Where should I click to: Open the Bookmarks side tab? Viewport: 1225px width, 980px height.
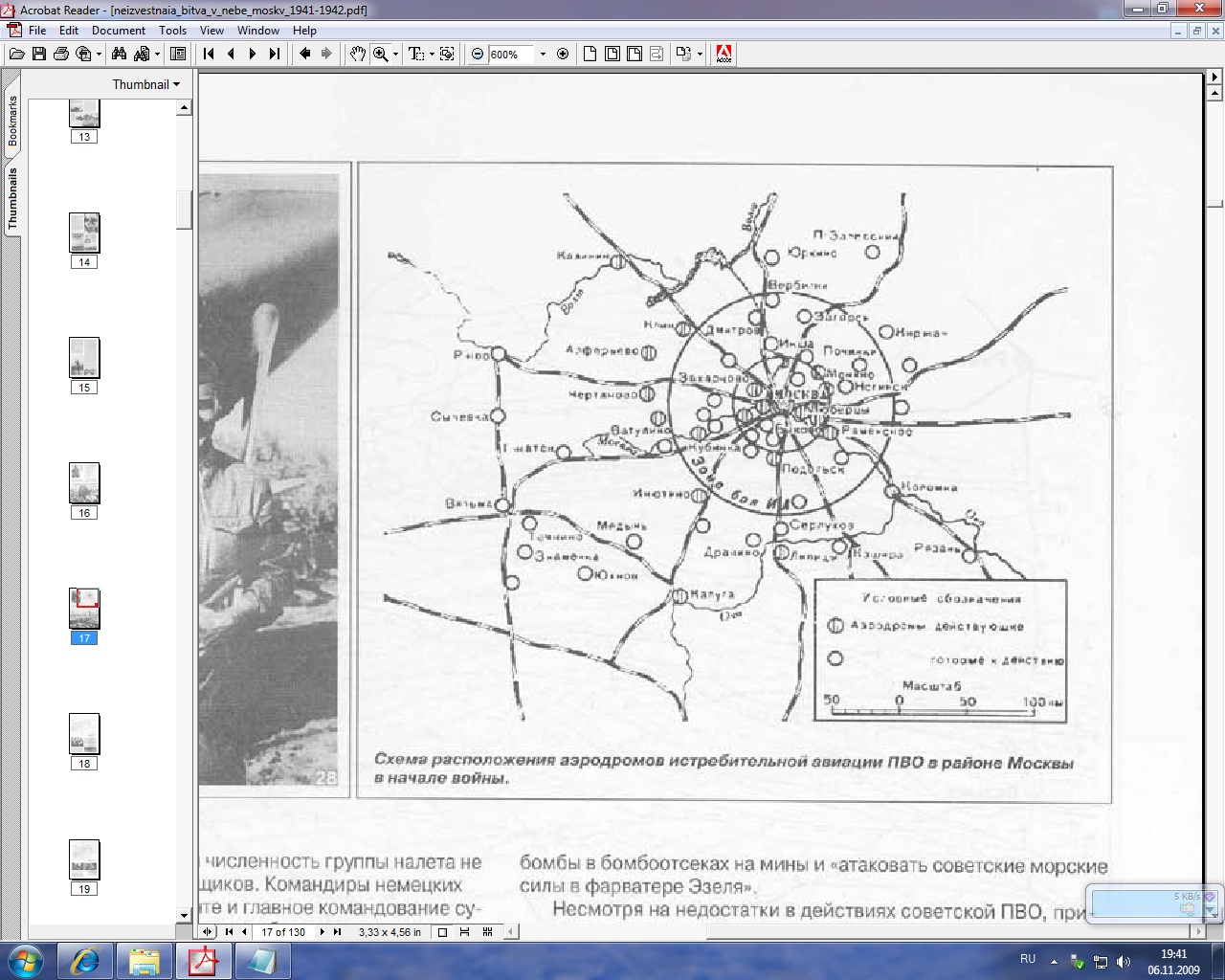[12, 121]
